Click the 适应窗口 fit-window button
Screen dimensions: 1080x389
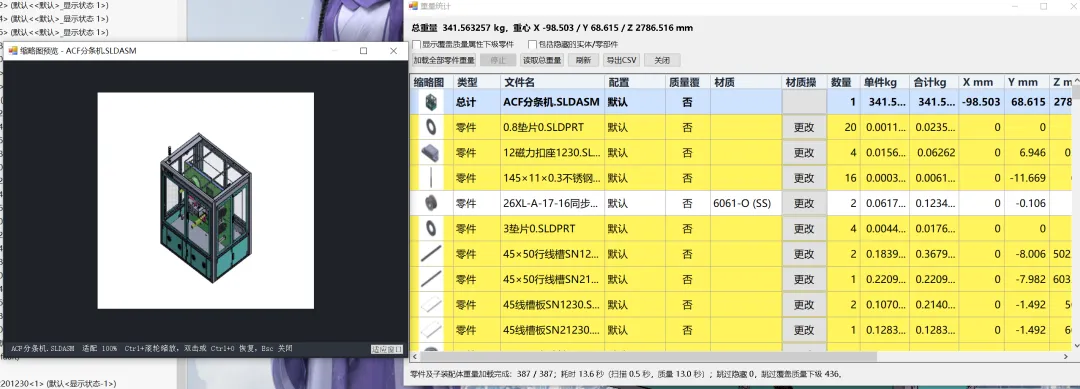pyautogui.click(x=386, y=349)
